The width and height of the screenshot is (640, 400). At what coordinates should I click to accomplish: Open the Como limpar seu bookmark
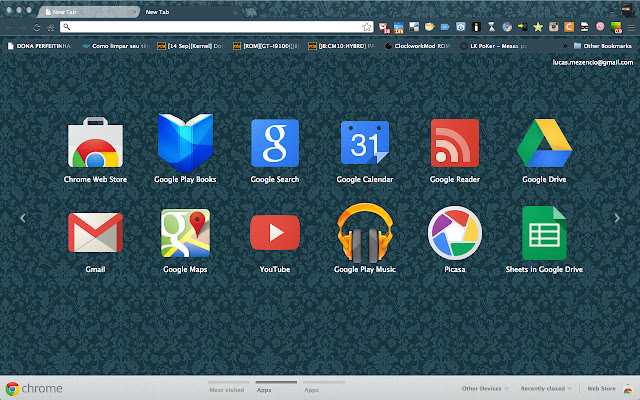point(115,46)
